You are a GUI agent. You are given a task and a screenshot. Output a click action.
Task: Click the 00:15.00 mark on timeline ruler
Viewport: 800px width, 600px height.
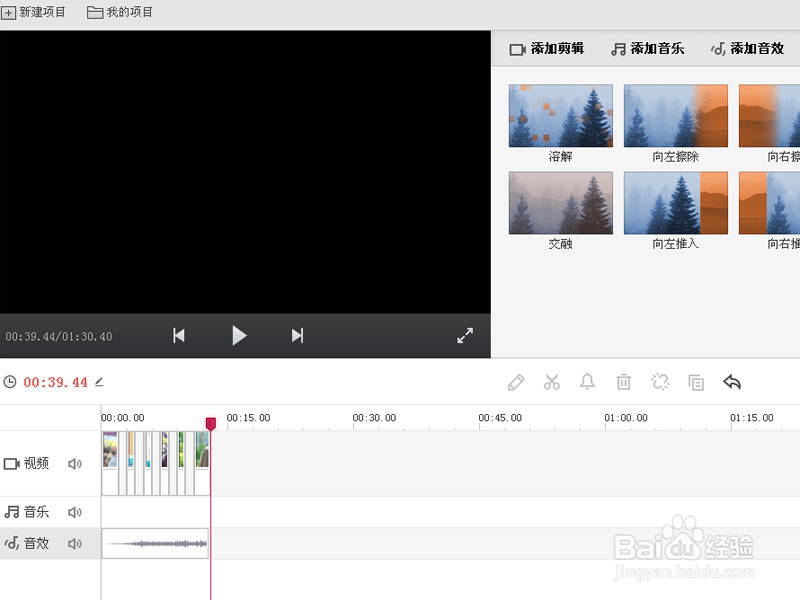[248, 418]
